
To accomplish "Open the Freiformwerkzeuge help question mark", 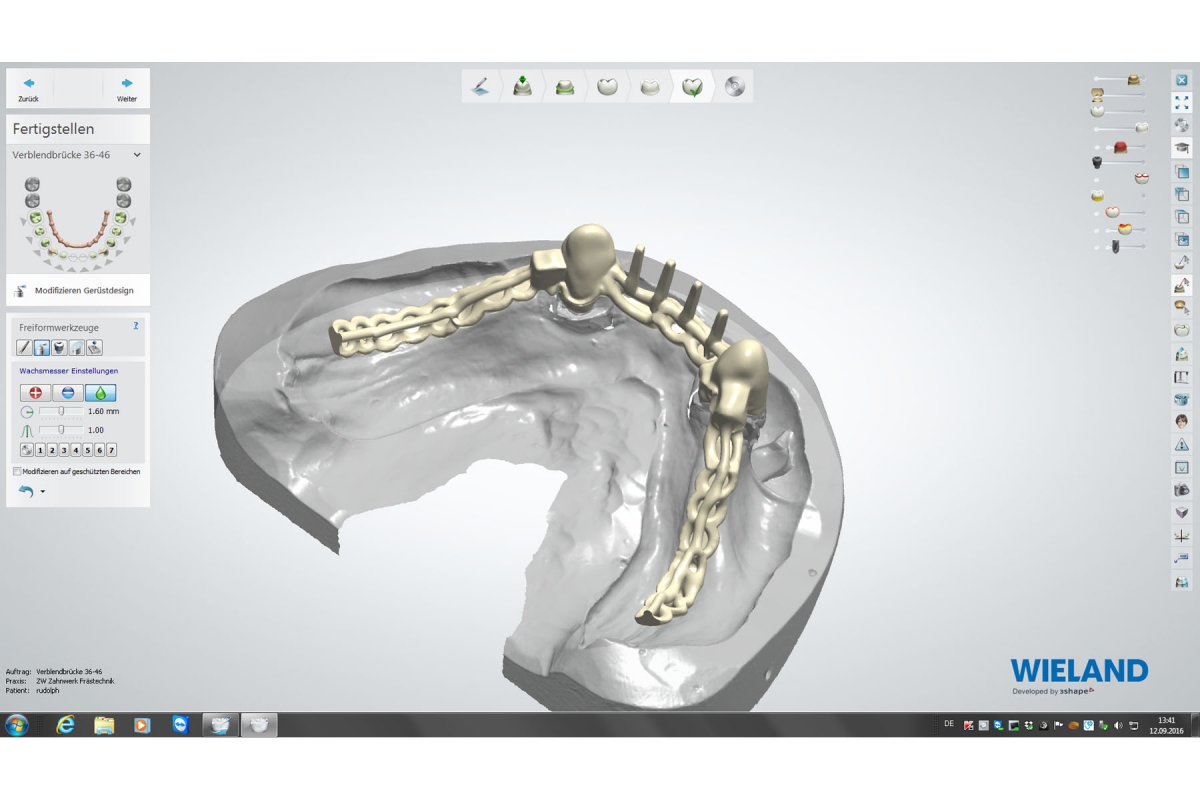I will tap(136, 326).
